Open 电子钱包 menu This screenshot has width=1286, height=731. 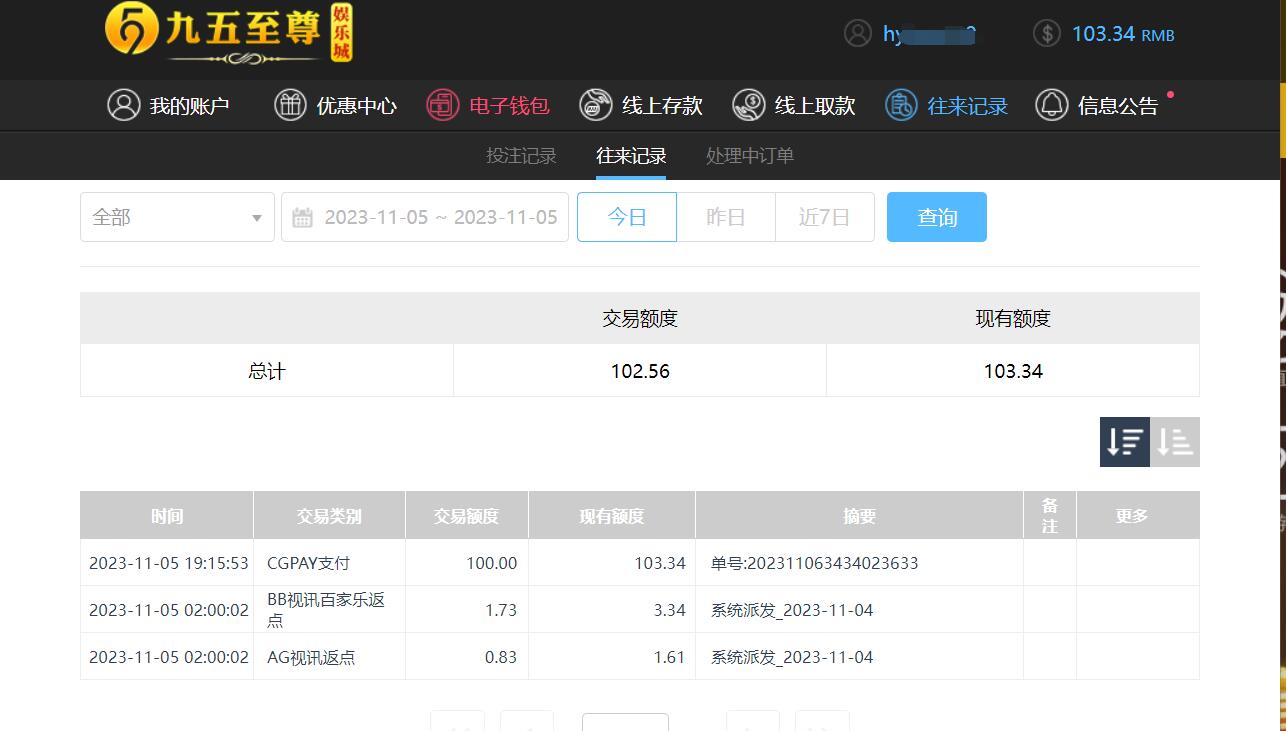click(510, 106)
